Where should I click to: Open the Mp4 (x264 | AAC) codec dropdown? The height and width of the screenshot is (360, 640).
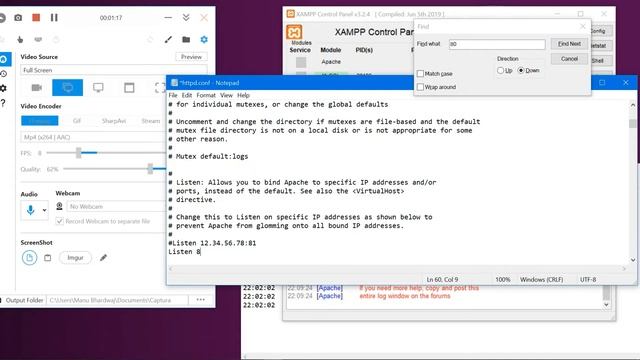point(93,137)
